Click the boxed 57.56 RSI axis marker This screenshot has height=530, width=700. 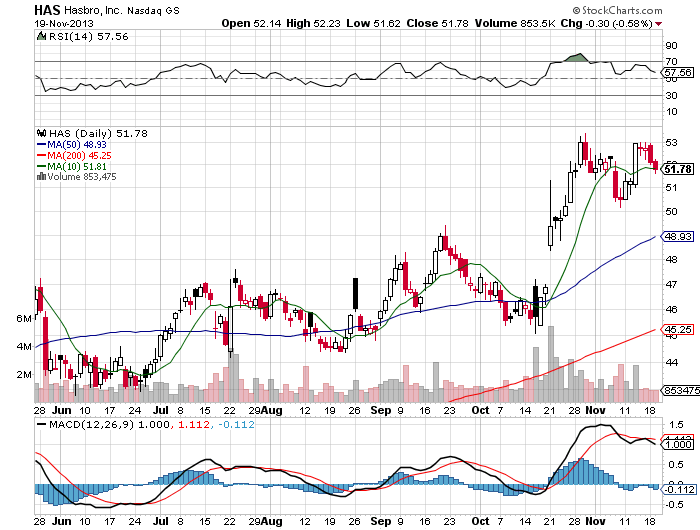click(x=678, y=72)
